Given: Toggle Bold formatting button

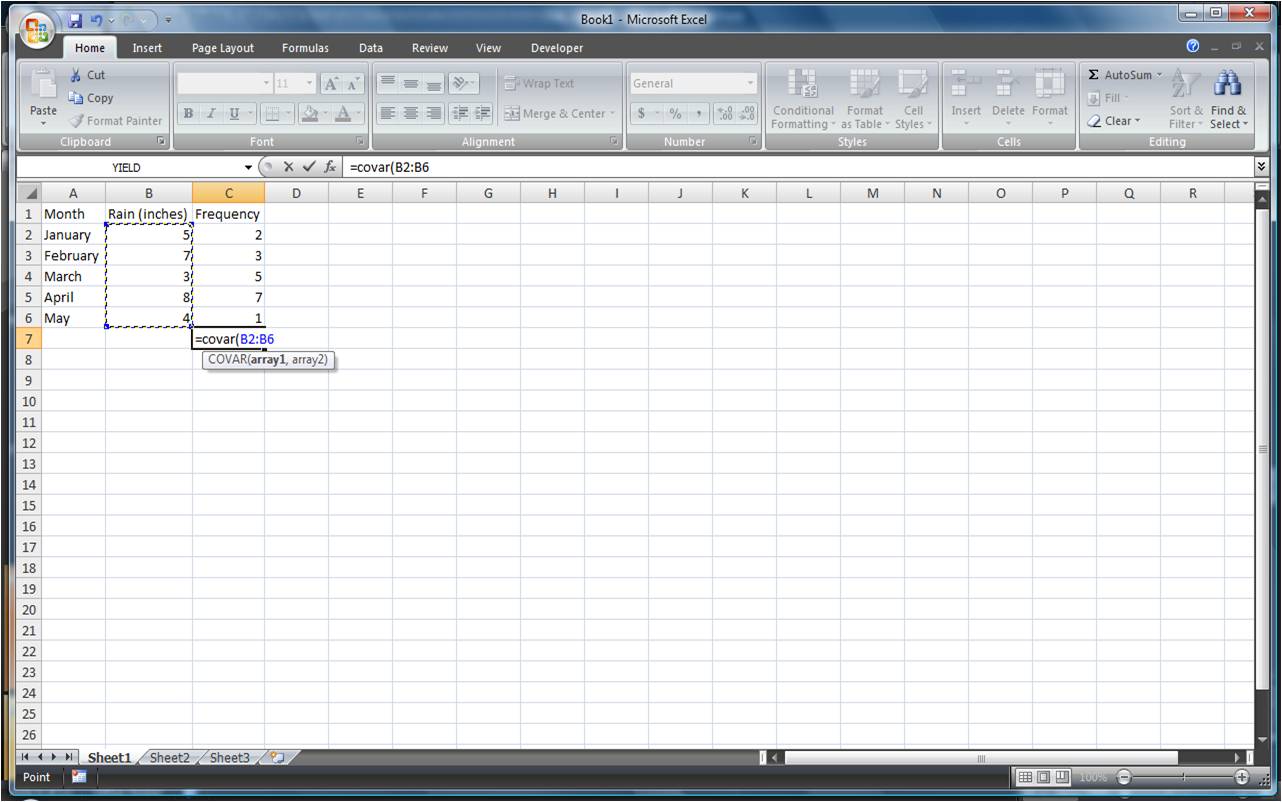Looking at the screenshot, I should pyautogui.click(x=188, y=114).
